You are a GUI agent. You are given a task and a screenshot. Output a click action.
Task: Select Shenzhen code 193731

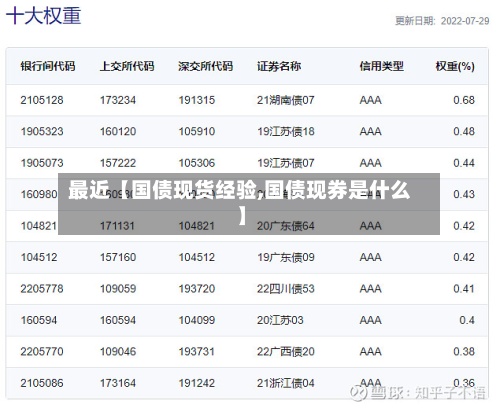pyautogui.click(x=197, y=352)
